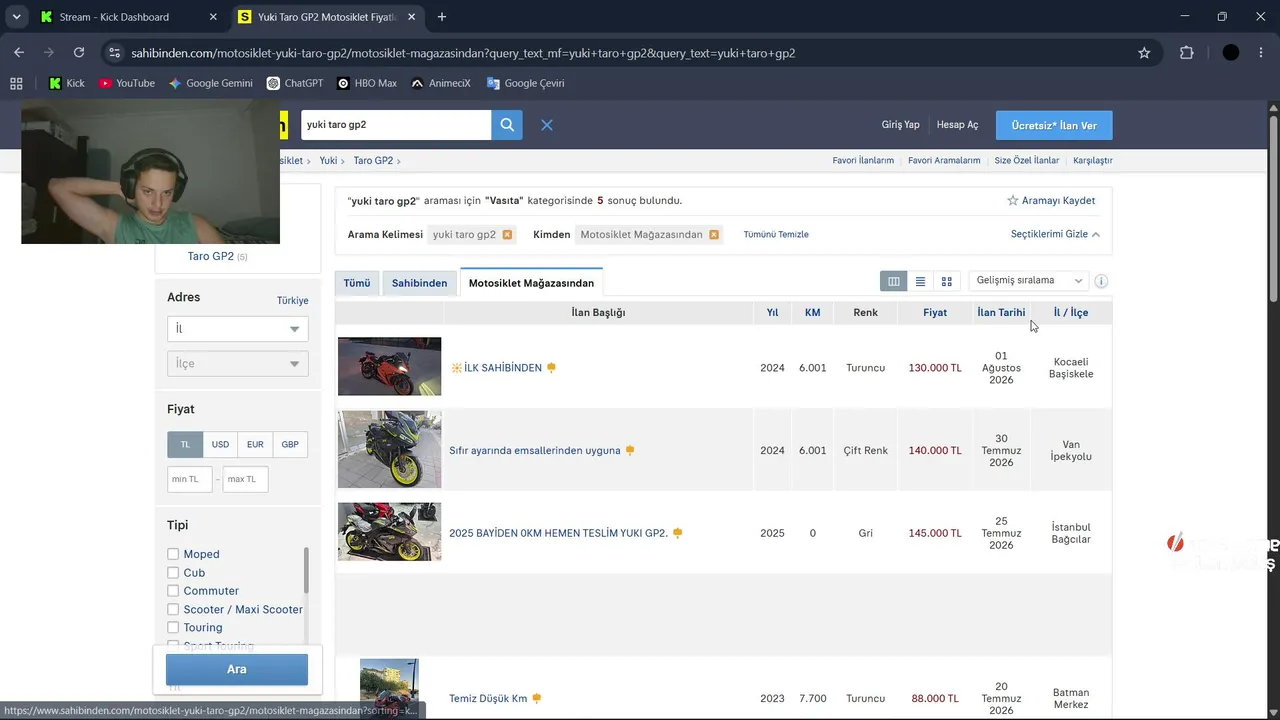Switch to the grid gallery view icon
The width and height of the screenshot is (1280, 720).
pyautogui.click(x=947, y=281)
